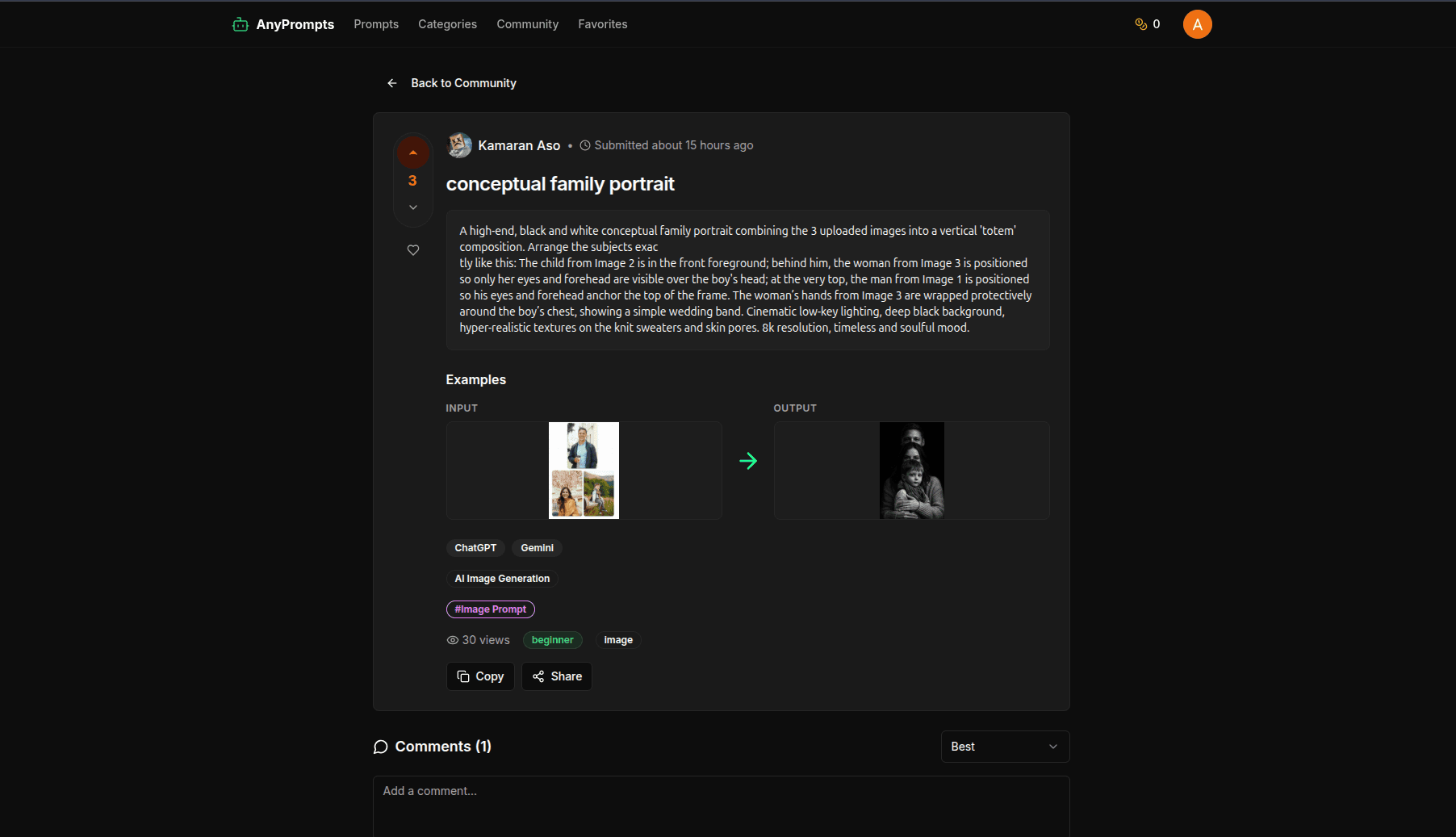Click the back arrow next to Back to Community
The width and height of the screenshot is (1456, 837).
391,82
